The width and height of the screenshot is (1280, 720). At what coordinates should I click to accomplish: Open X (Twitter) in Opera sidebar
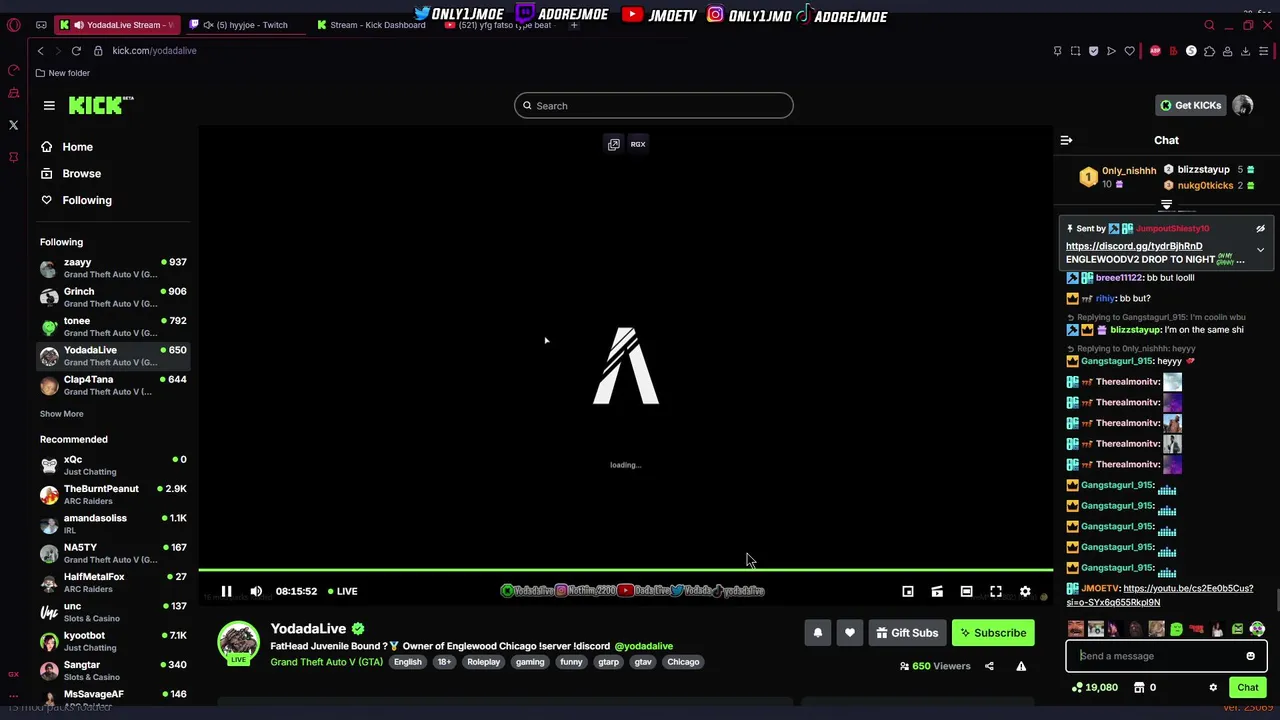13,125
